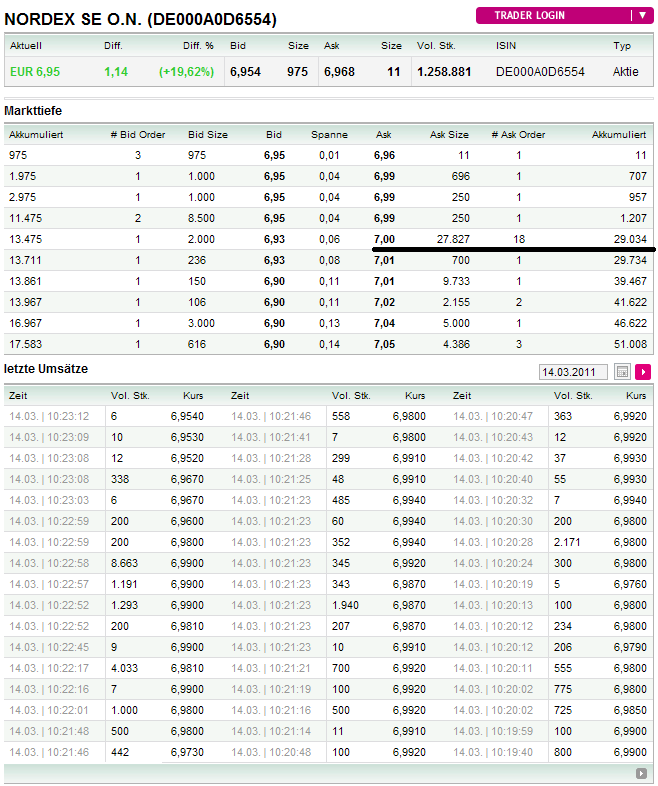Screen dimensions: 658x786
Task: Click the Markttiefe section heading
Action: click(33, 111)
